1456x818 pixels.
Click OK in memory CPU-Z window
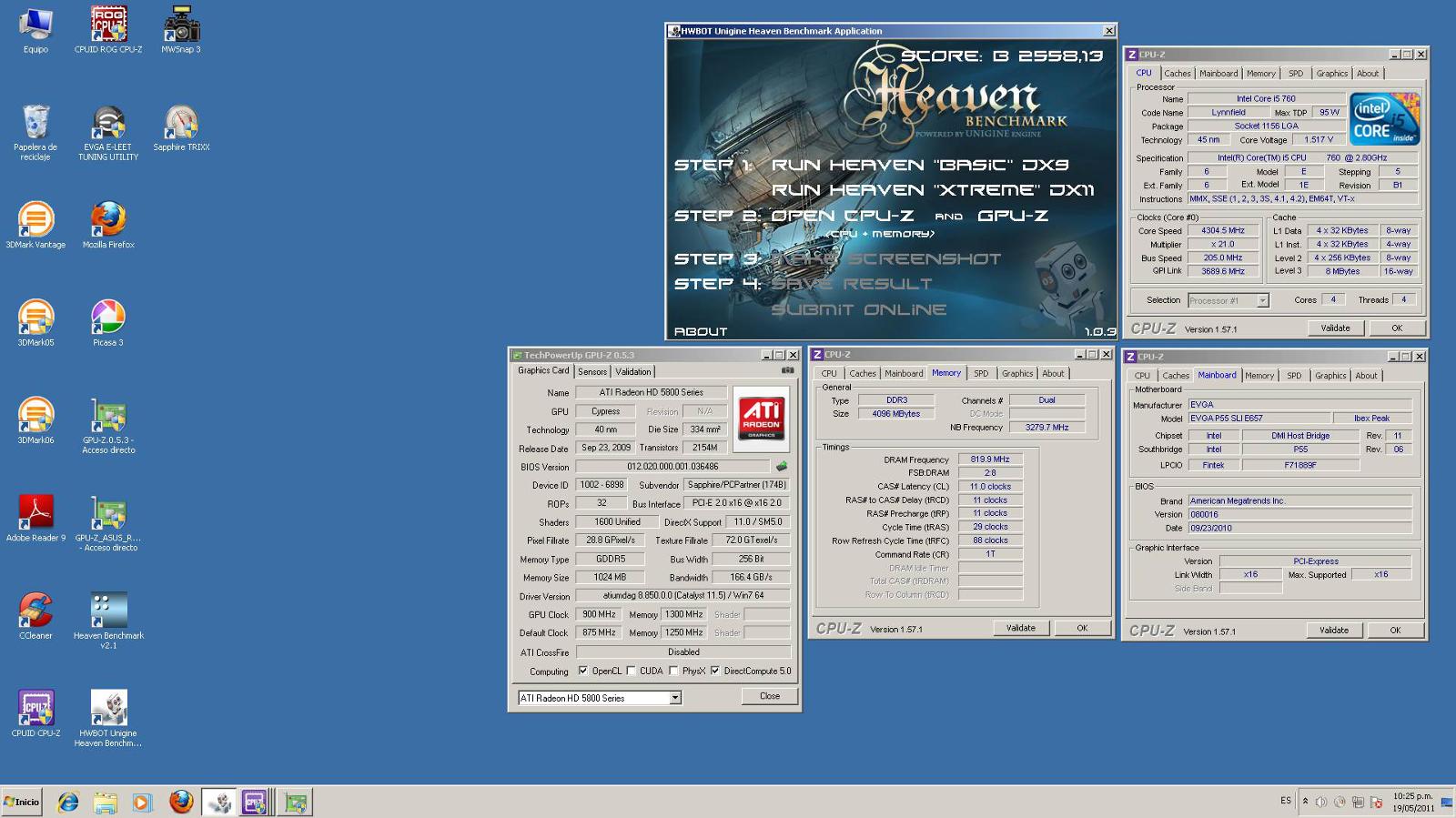pos(1082,628)
